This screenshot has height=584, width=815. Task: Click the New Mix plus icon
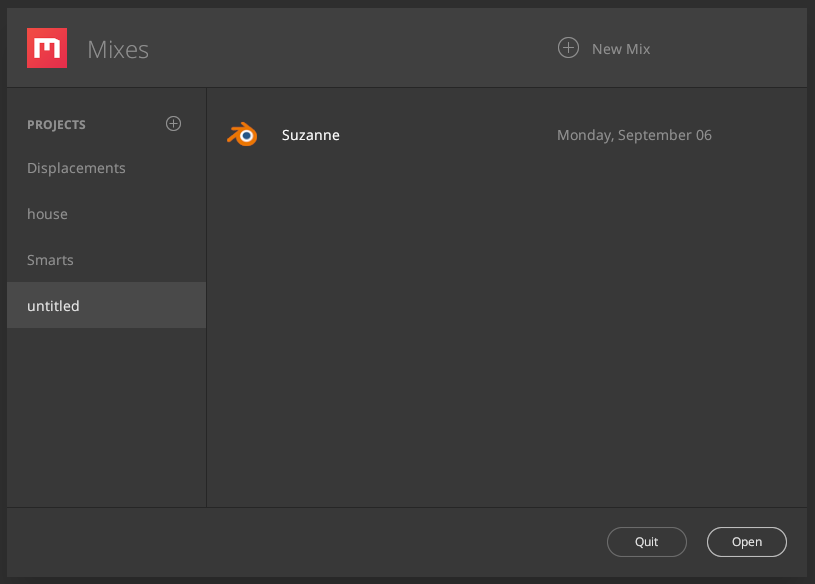(x=568, y=48)
